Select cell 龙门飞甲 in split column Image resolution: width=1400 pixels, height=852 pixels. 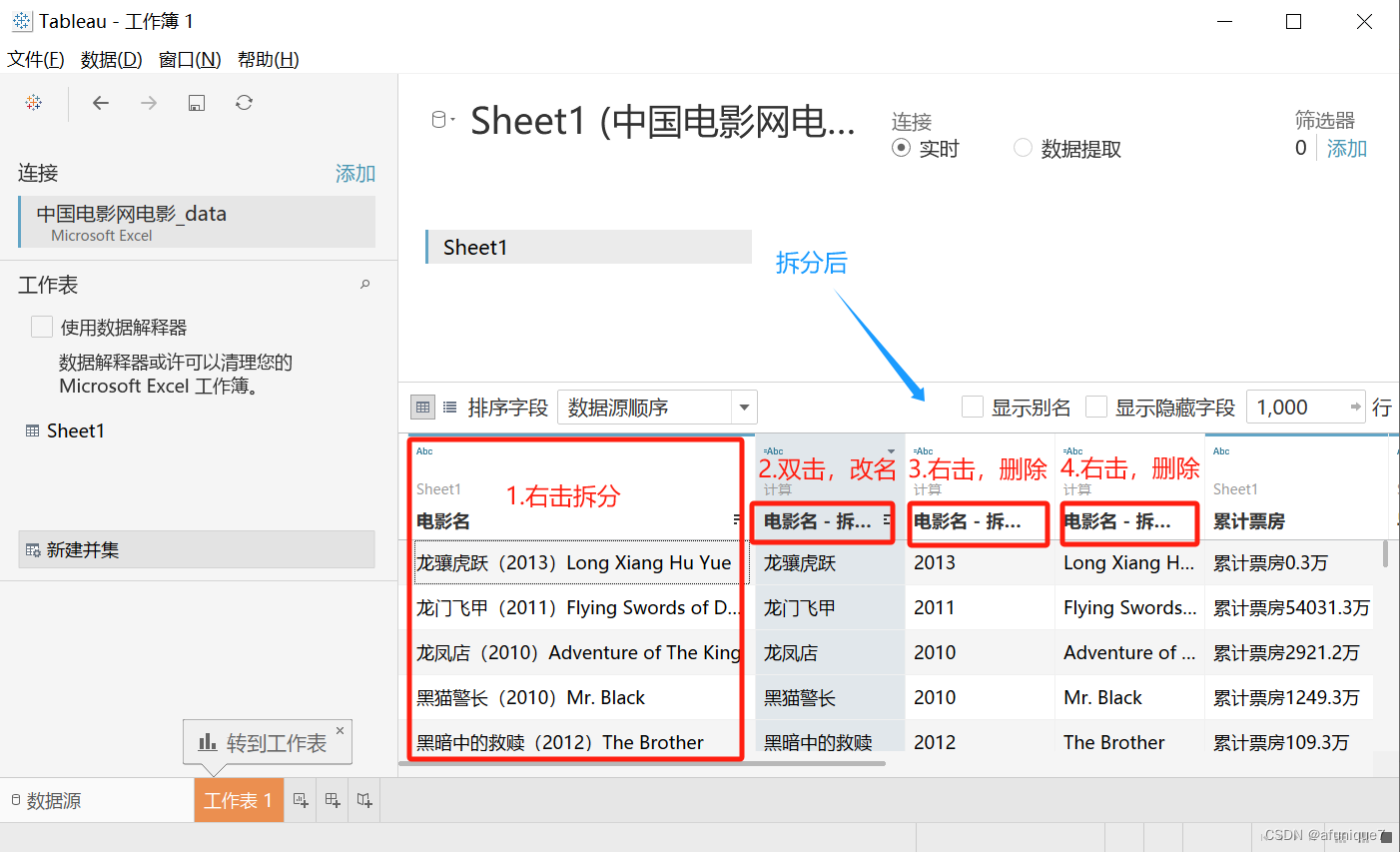830,607
